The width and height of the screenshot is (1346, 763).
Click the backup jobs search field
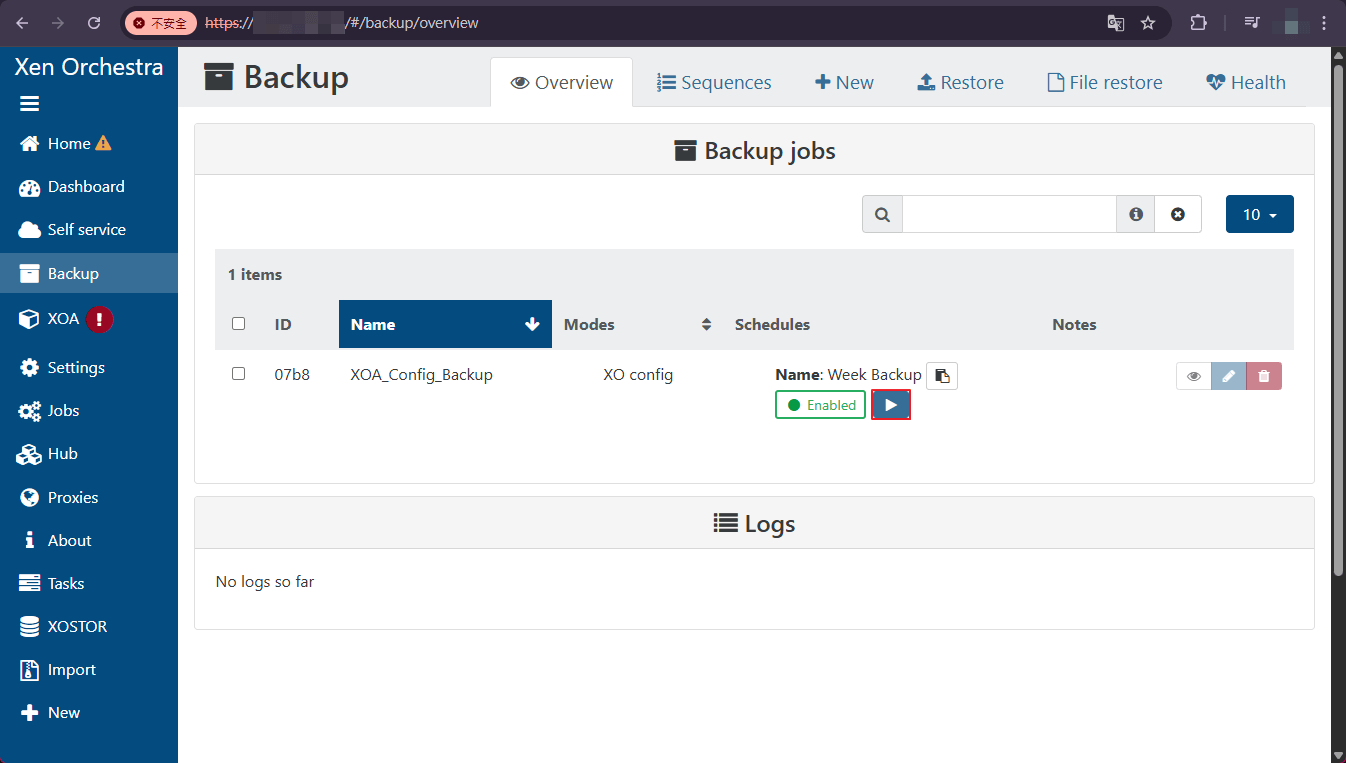(1009, 214)
